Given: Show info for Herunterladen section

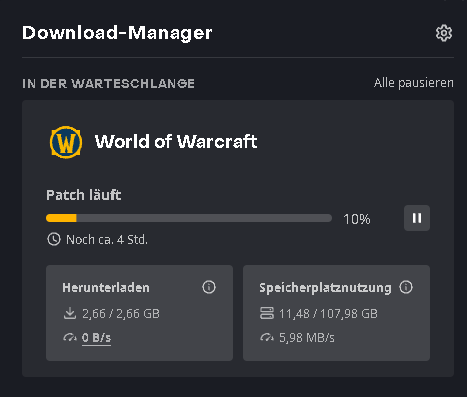Looking at the screenshot, I should (x=209, y=287).
